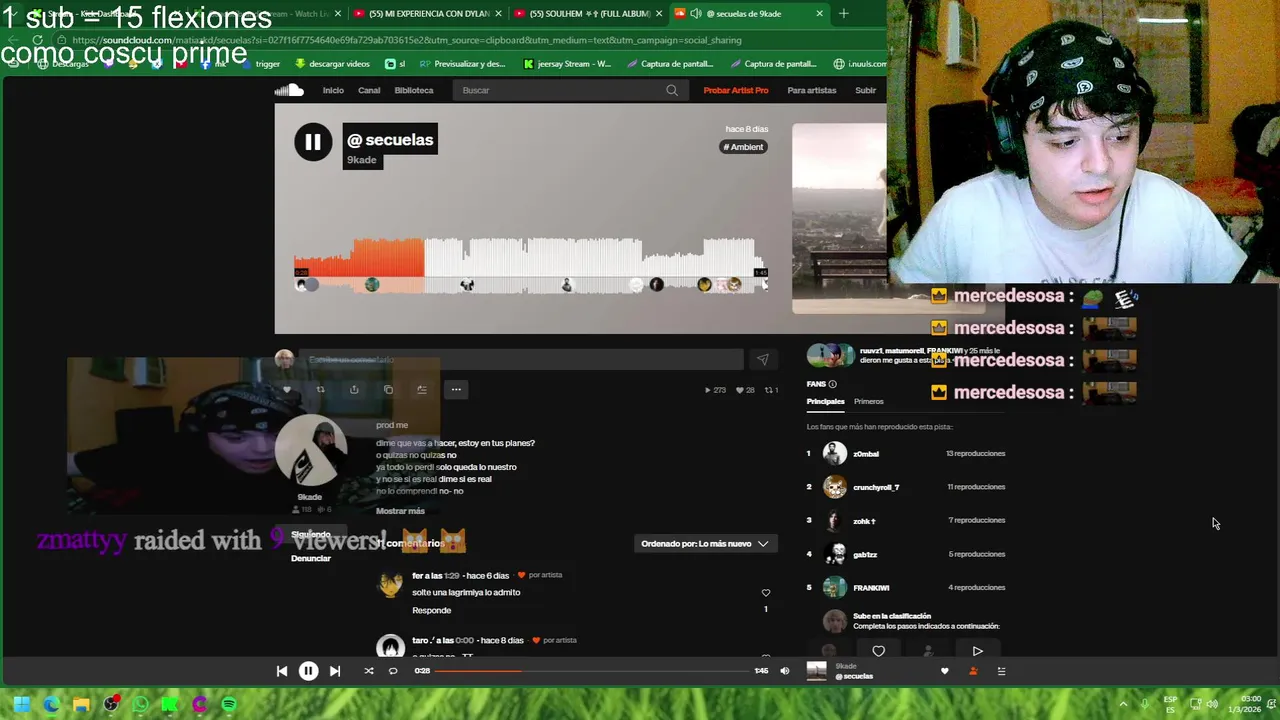The height and width of the screenshot is (720, 1280).
Task: Click the Windows Start button on the taskbar
Action: click(x=21, y=704)
